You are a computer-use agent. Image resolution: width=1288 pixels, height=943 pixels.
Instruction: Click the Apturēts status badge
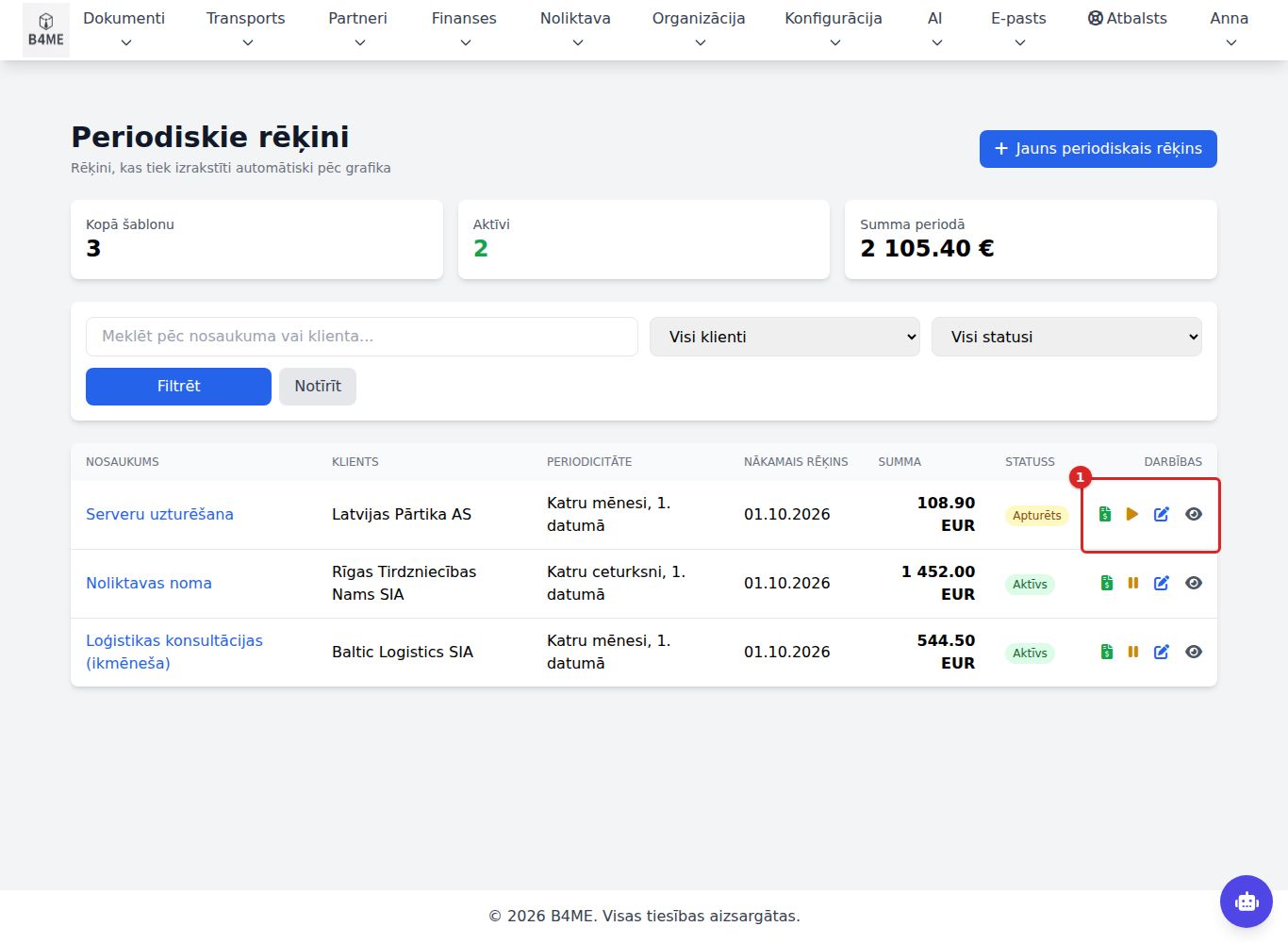click(1037, 515)
